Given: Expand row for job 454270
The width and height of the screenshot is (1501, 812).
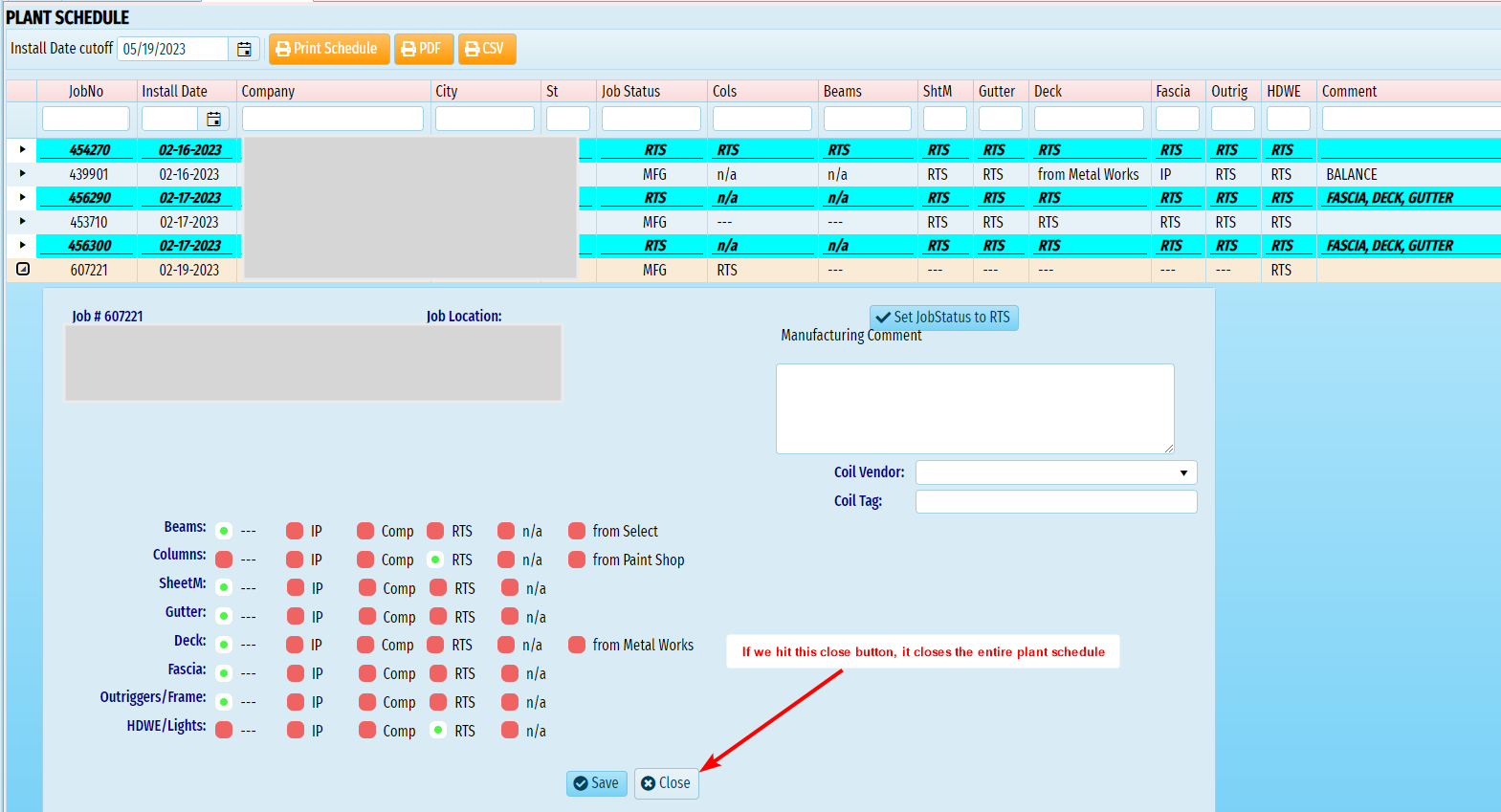Looking at the screenshot, I should [x=22, y=149].
